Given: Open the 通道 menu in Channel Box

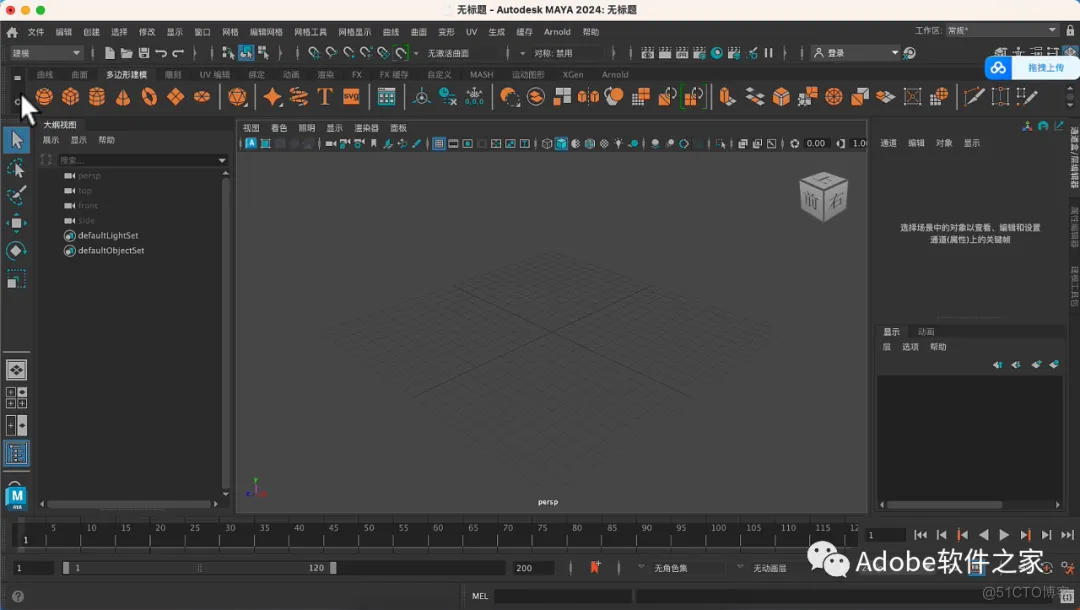Looking at the screenshot, I should point(889,143).
